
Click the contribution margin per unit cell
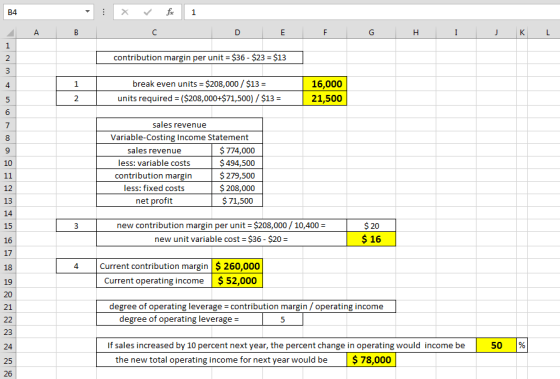tap(200, 58)
